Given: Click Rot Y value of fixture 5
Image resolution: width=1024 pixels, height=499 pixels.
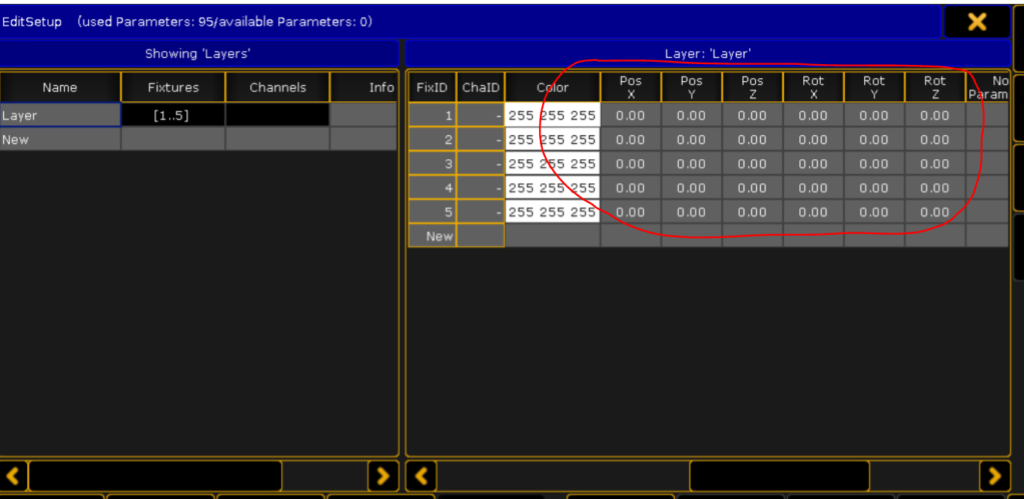Looking at the screenshot, I should tap(874, 212).
